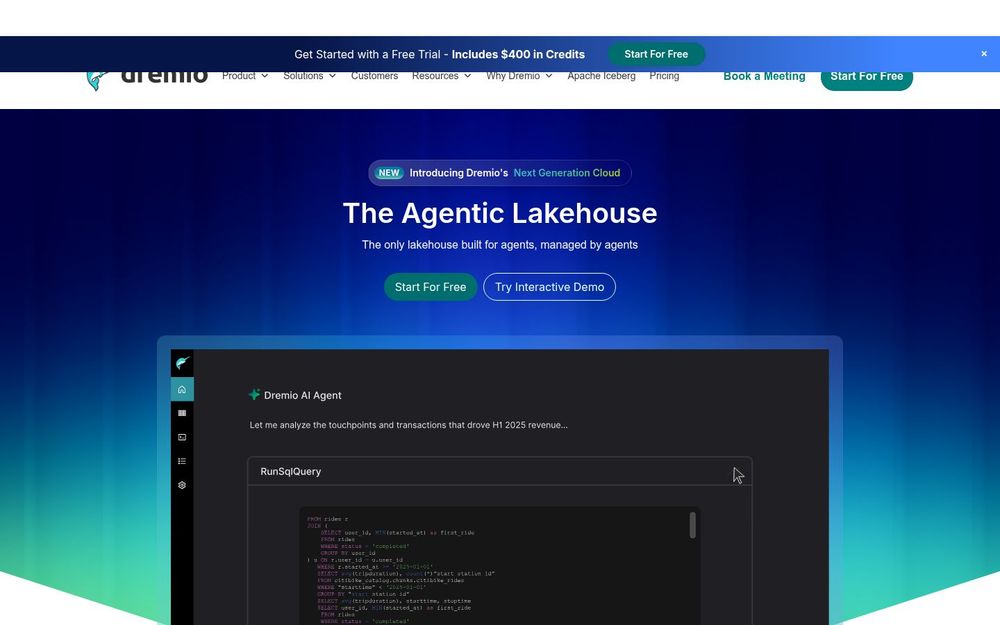Viewport: 1000px width, 625px height.
Task: Click Start For Free in the navigation bar
Action: 867,79
